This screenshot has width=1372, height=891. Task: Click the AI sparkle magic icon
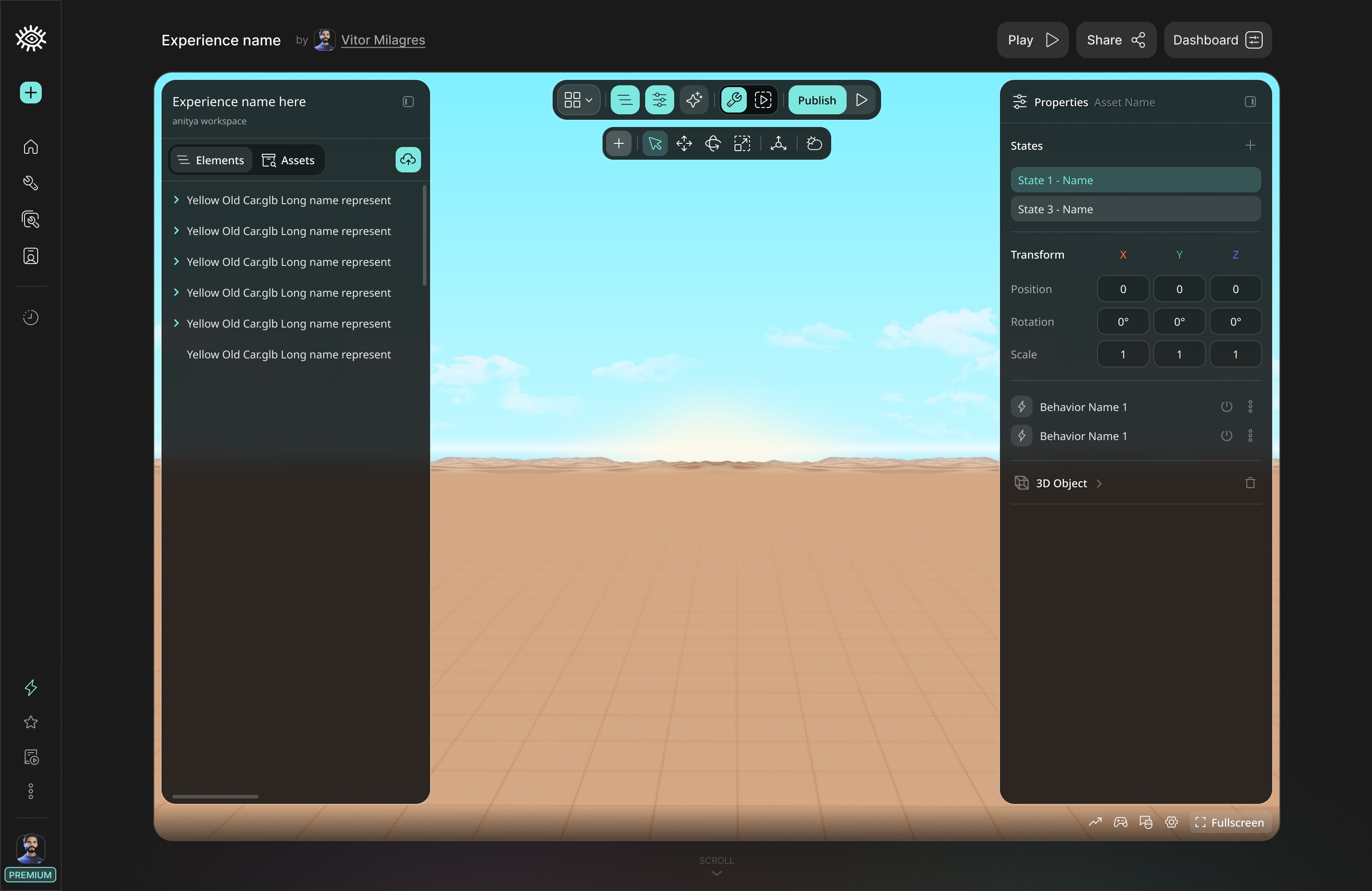point(694,100)
